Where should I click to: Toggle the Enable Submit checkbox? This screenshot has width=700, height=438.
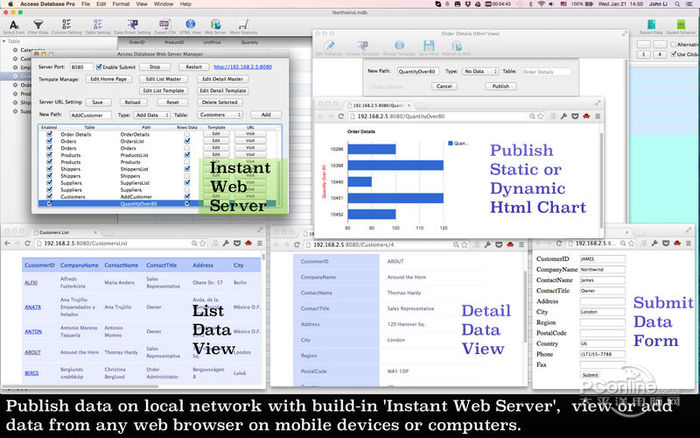pos(99,67)
